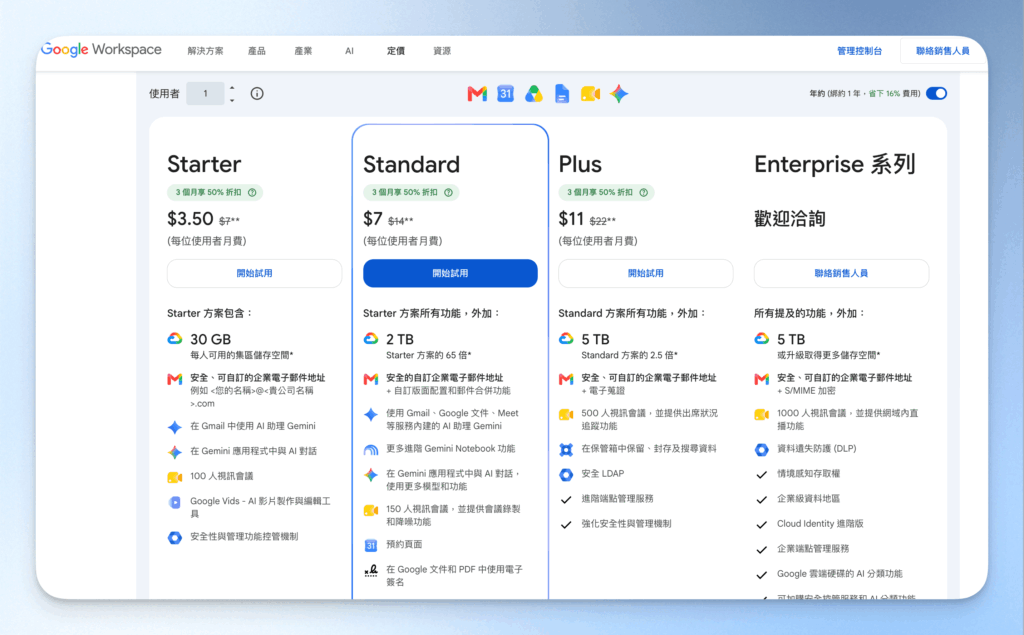Screen dimensions: 1024x635
Task: Click the 歡迎洽詢 Enterprise text
Action: pyautogui.click(x=790, y=218)
